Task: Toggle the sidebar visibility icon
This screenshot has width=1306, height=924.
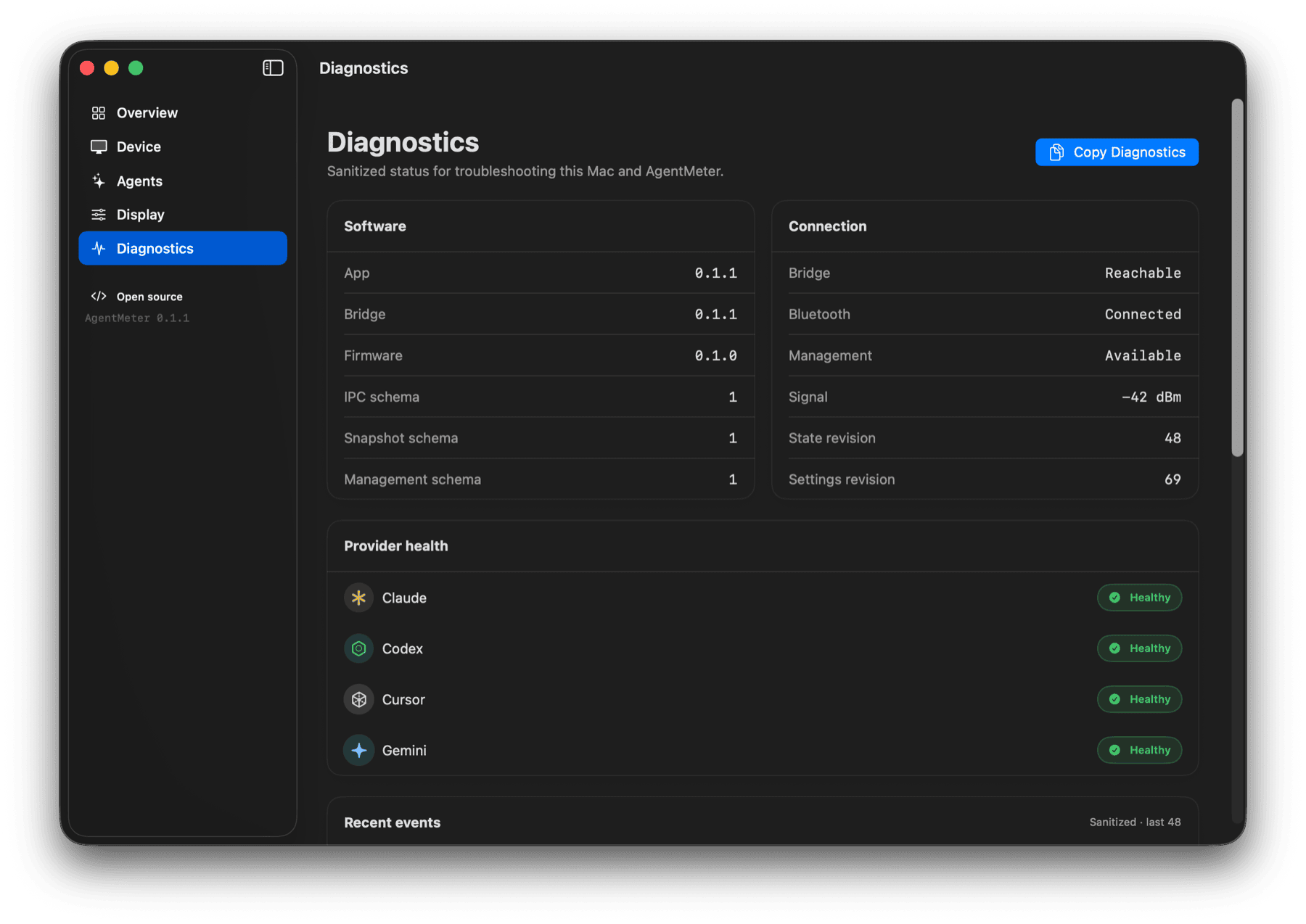Action: (273, 68)
